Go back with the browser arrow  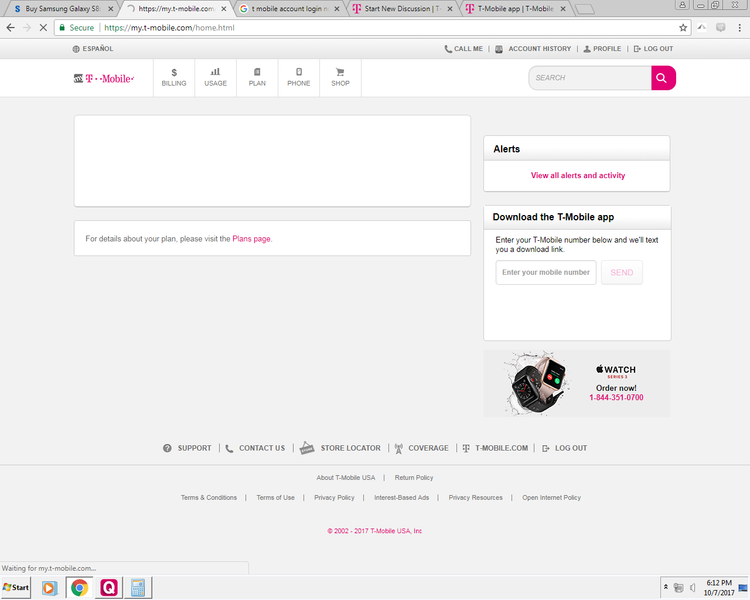(11, 28)
